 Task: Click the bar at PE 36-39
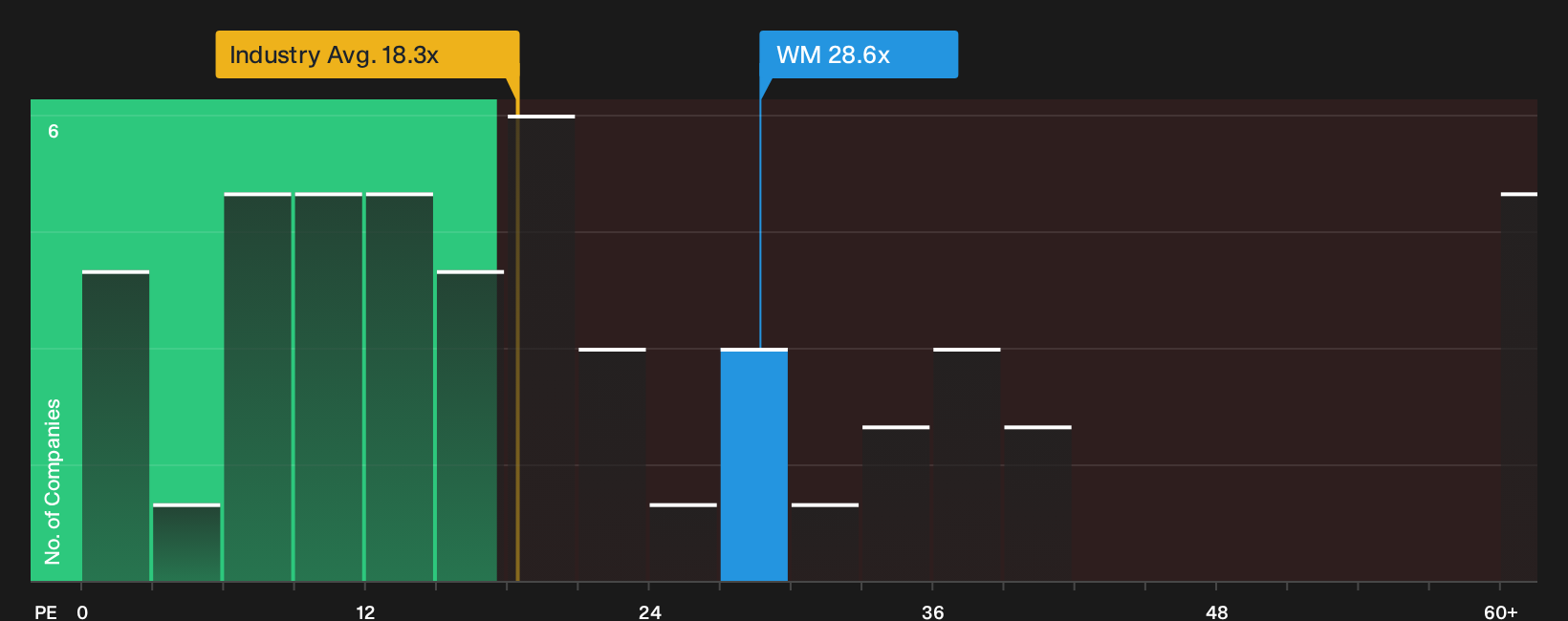(x=967, y=464)
